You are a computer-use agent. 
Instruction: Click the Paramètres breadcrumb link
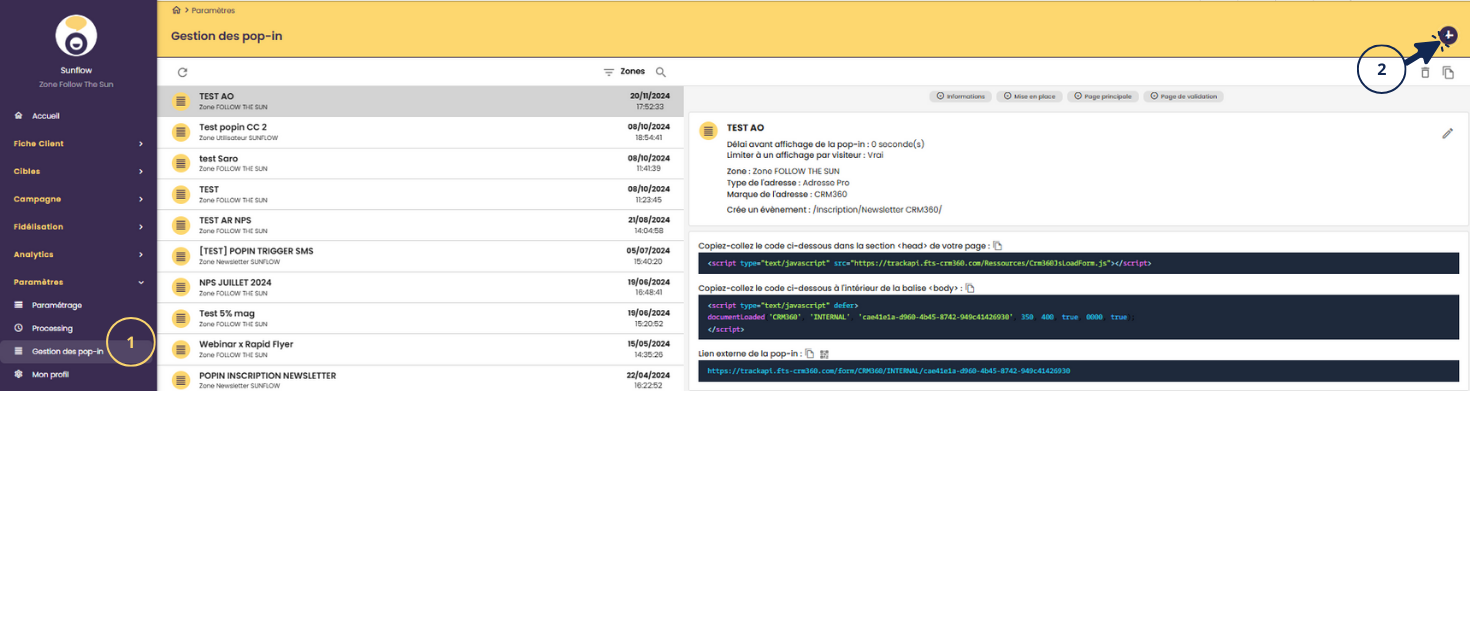(x=213, y=10)
